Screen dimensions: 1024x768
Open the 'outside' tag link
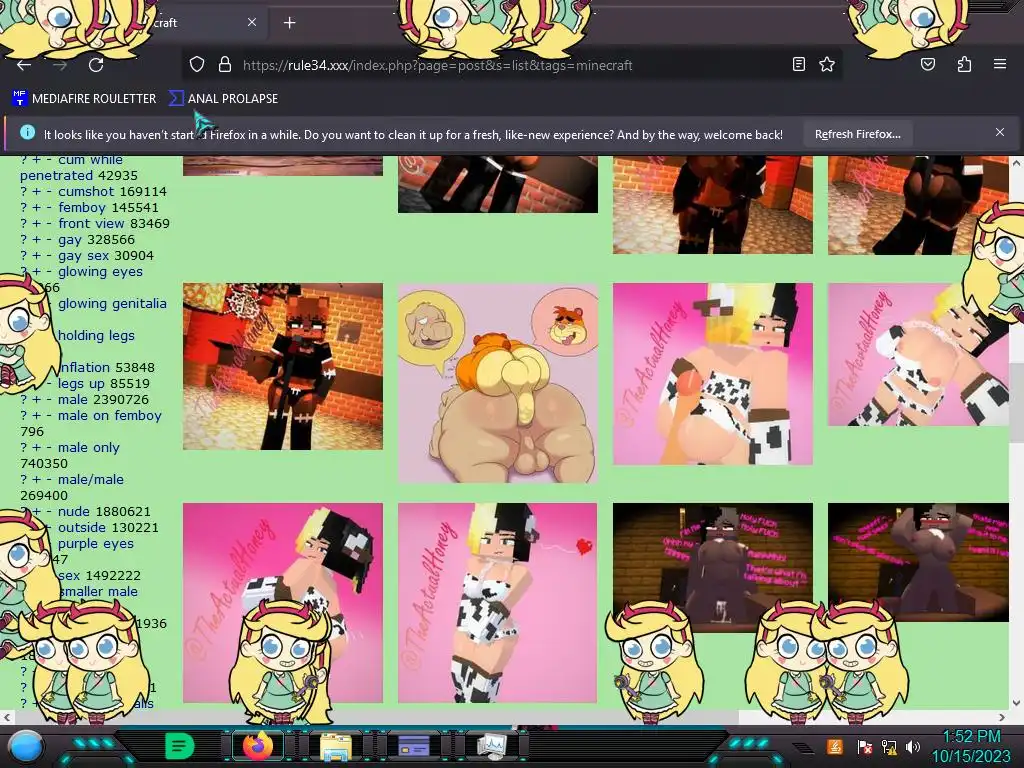[x=82, y=527]
